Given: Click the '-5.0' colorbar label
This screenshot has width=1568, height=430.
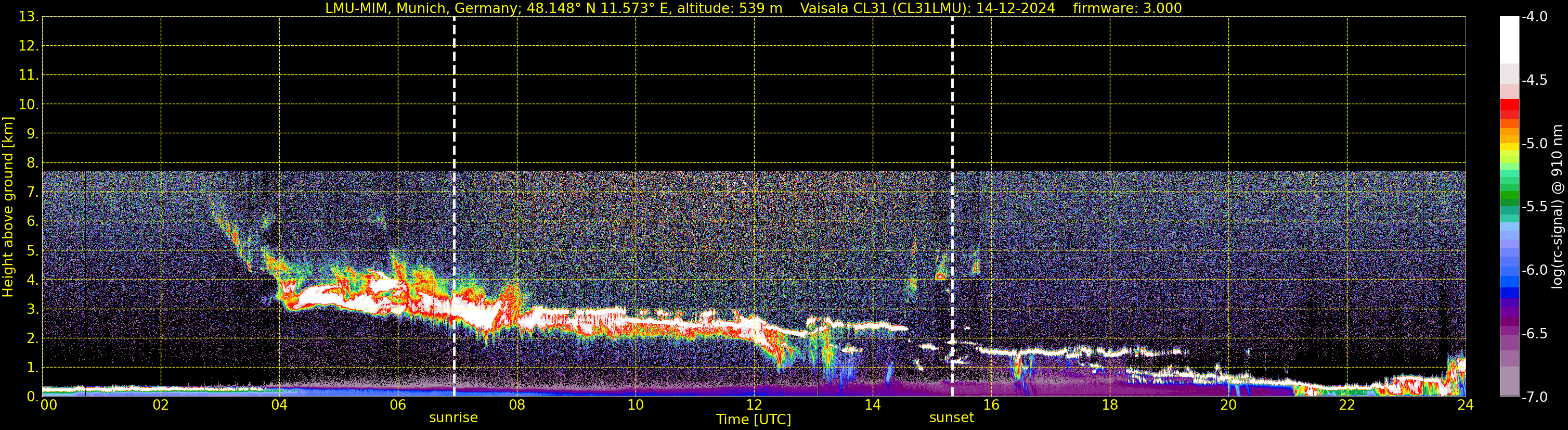Looking at the screenshot, I should click(x=1535, y=144).
